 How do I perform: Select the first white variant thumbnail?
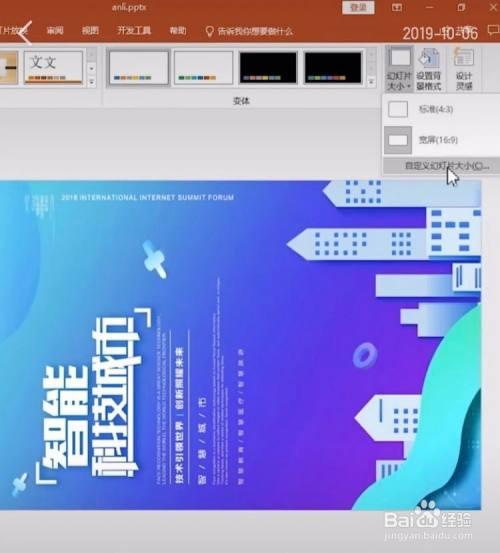pos(139,67)
